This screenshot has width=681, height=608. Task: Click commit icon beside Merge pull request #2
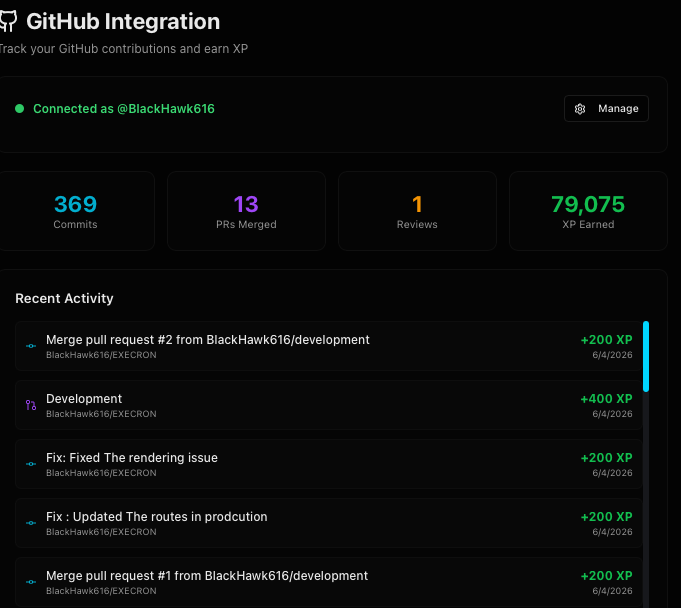tap(31, 346)
